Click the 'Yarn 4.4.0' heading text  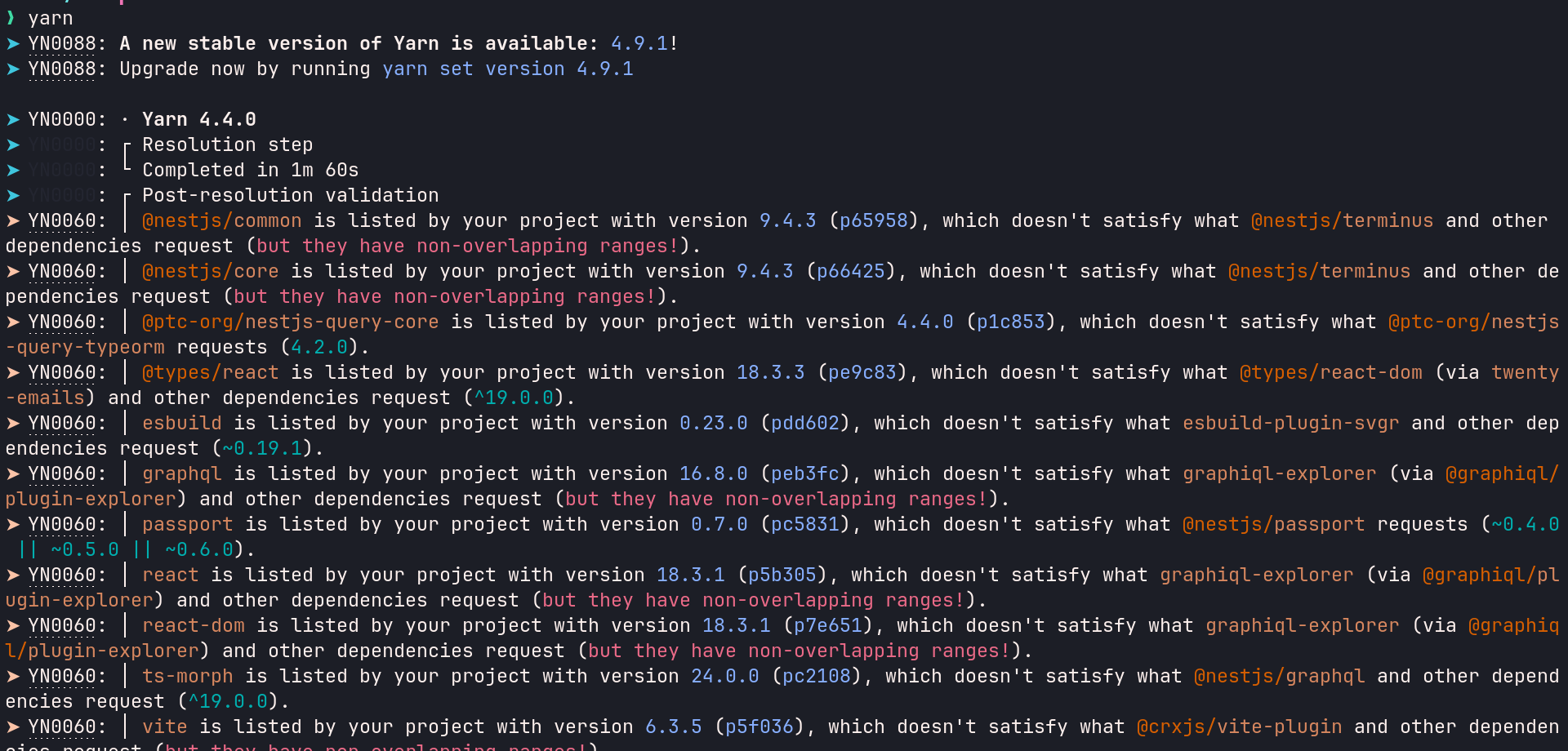tap(199, 119)
